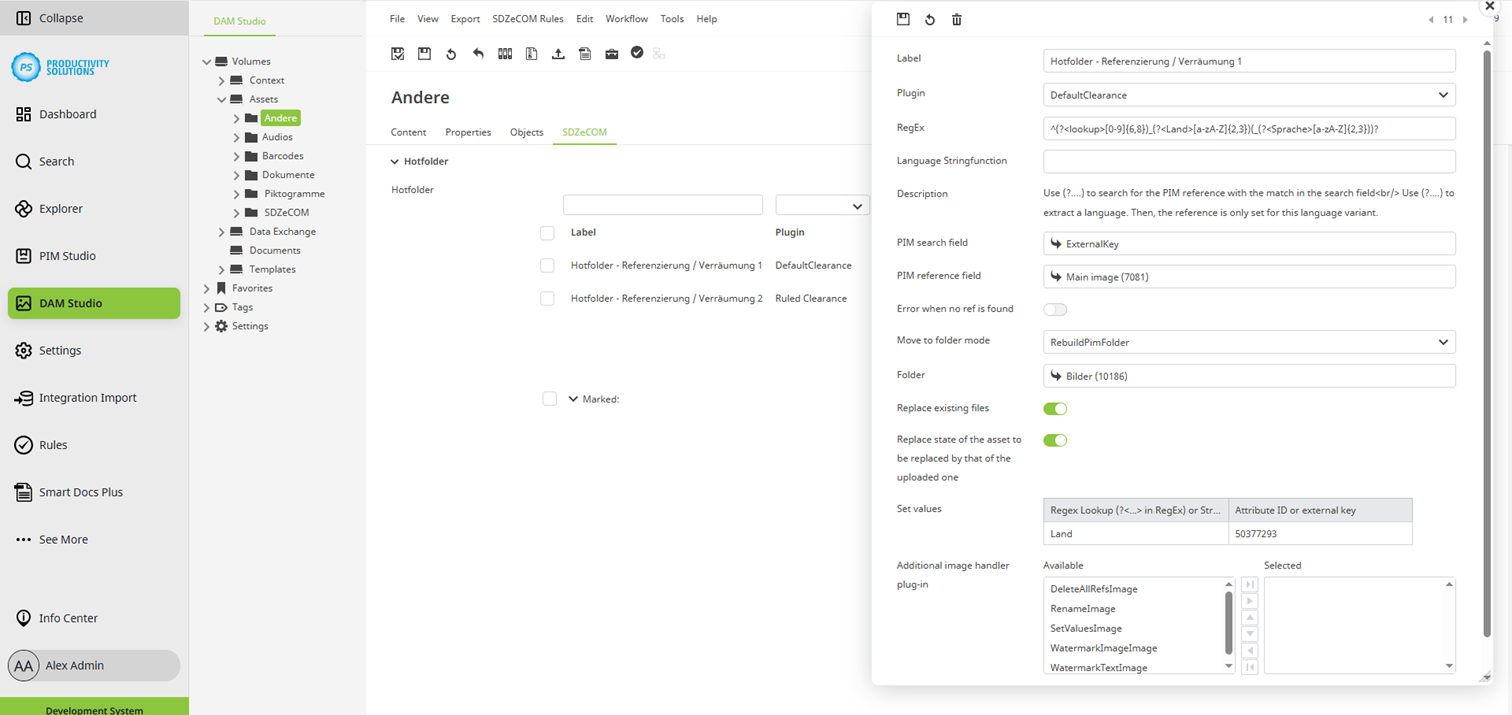Image resolution: width=1512 pixels, height=715 pixels.
Task: Check the Hotfolder Verräumung 2 row checkbox
Action: tap(547, 299)
